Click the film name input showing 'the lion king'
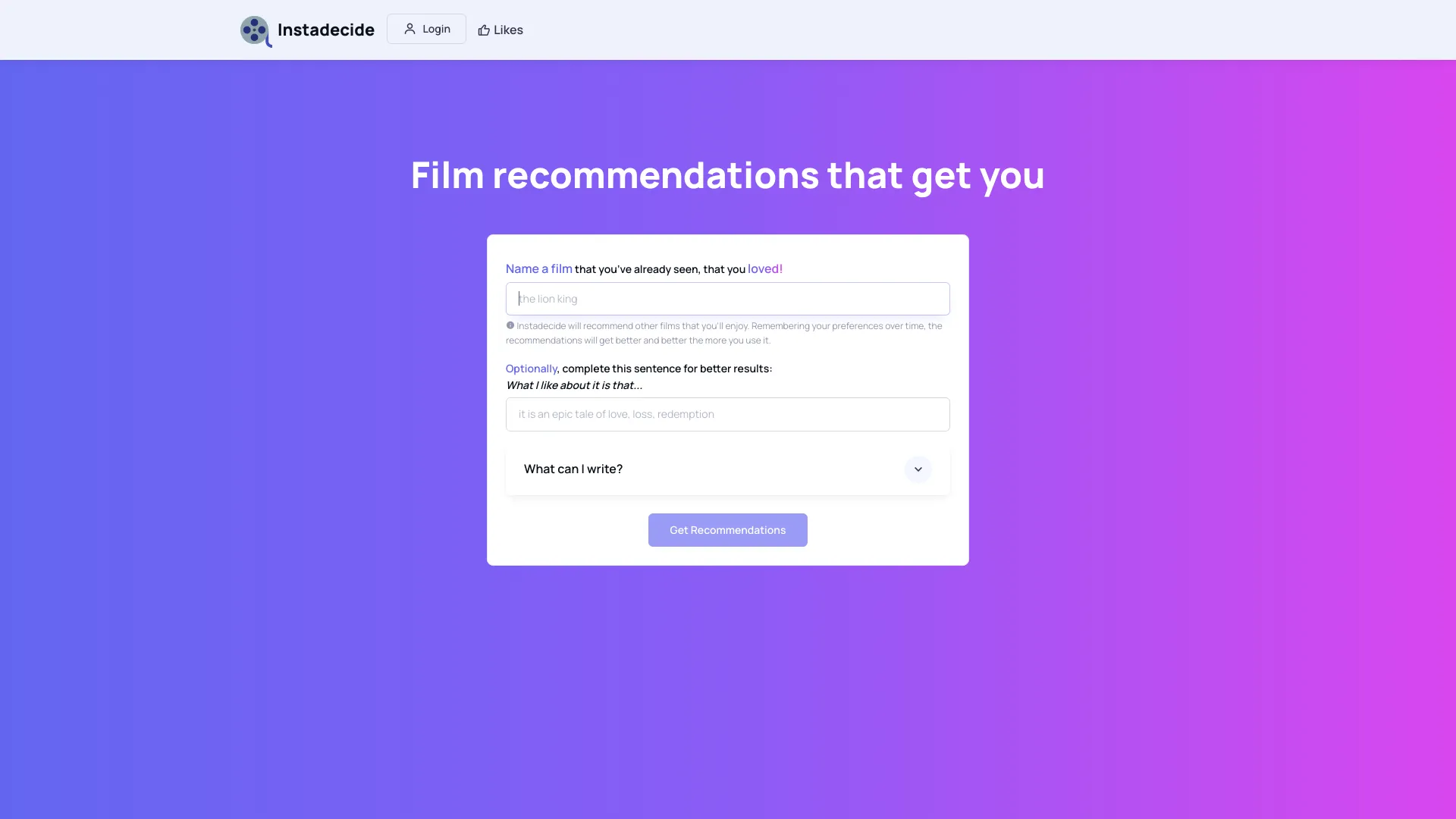1456x819 pixels. pyautogui.click(x=727, y=298)
